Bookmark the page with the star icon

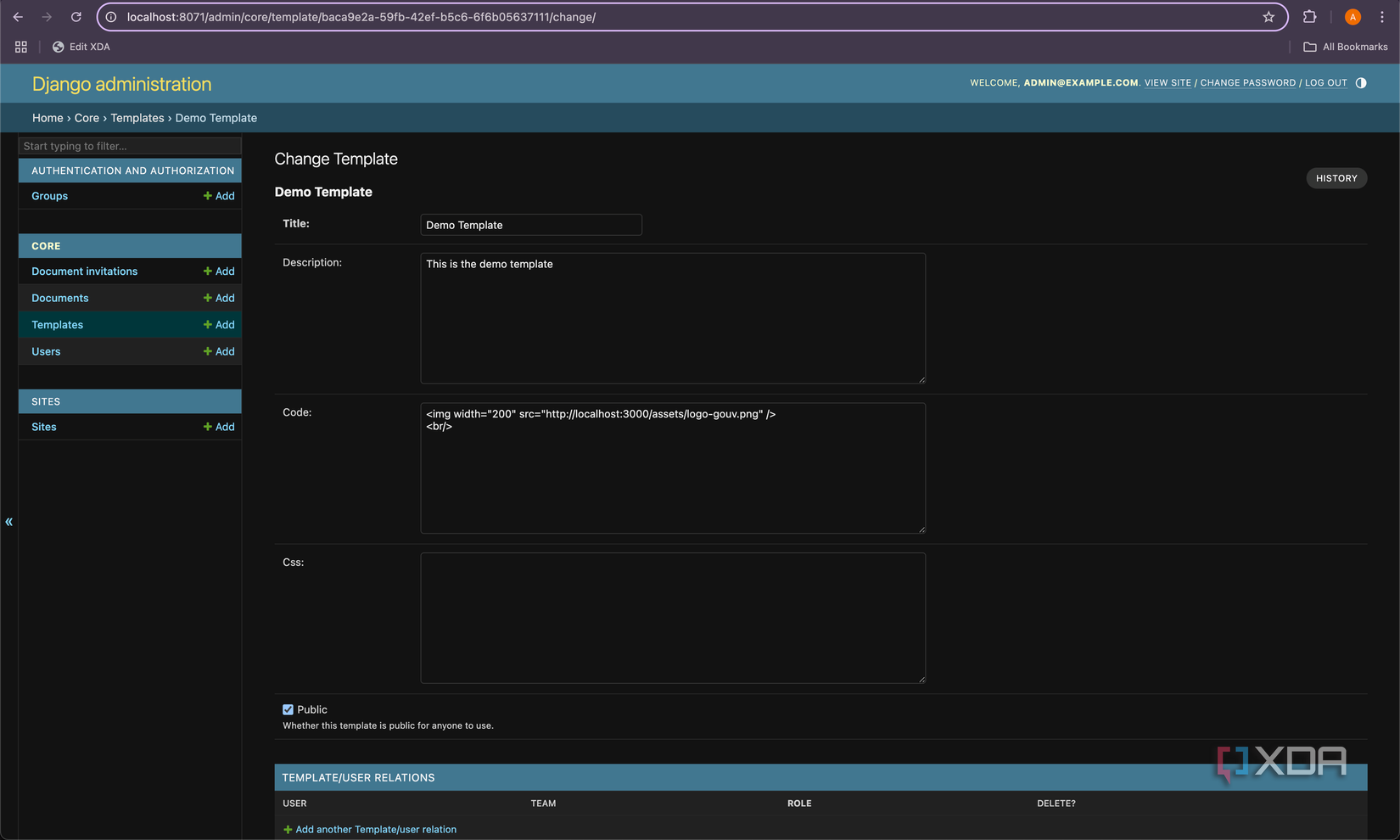point(1268,16)
